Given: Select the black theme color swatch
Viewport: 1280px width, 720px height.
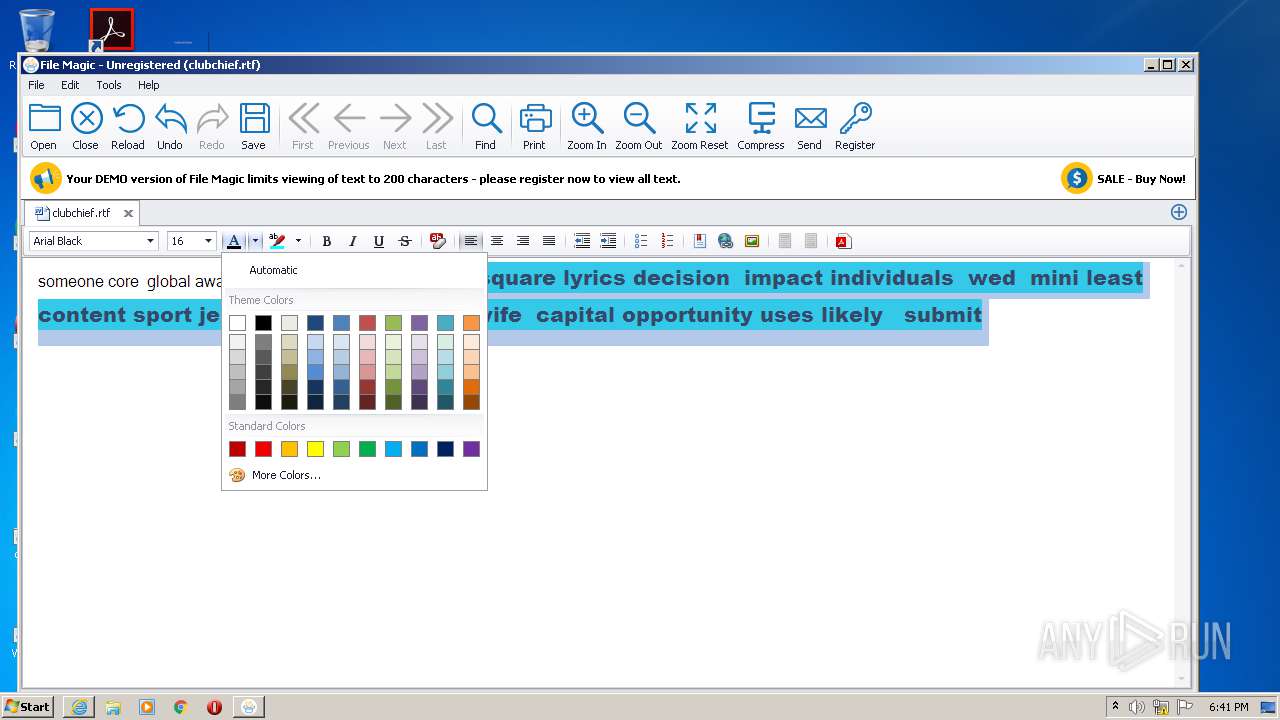Looking at the screenshot, I should (263, 323).
